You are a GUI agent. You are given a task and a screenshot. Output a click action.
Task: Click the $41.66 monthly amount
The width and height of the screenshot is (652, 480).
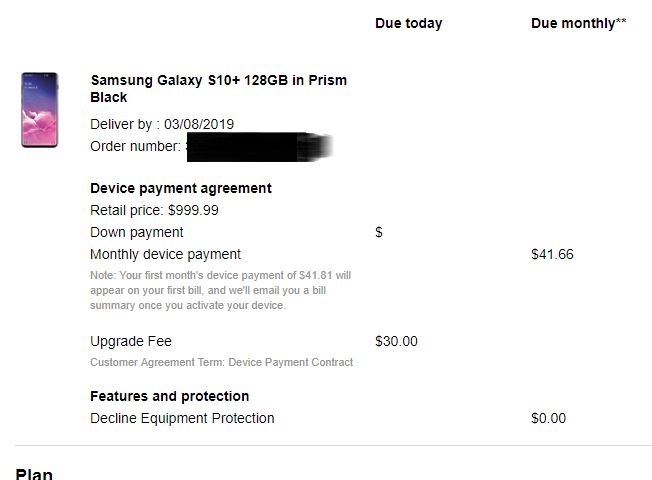552,254
